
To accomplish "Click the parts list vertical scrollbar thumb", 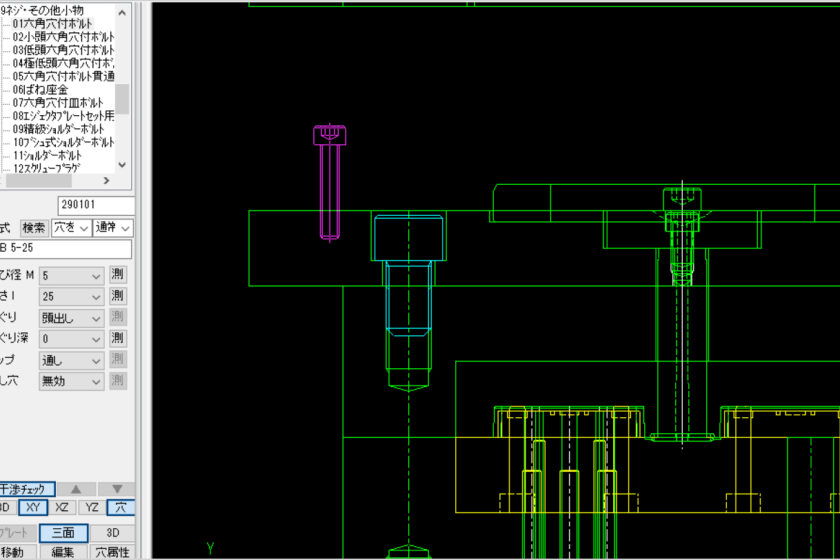I will 122,99.
